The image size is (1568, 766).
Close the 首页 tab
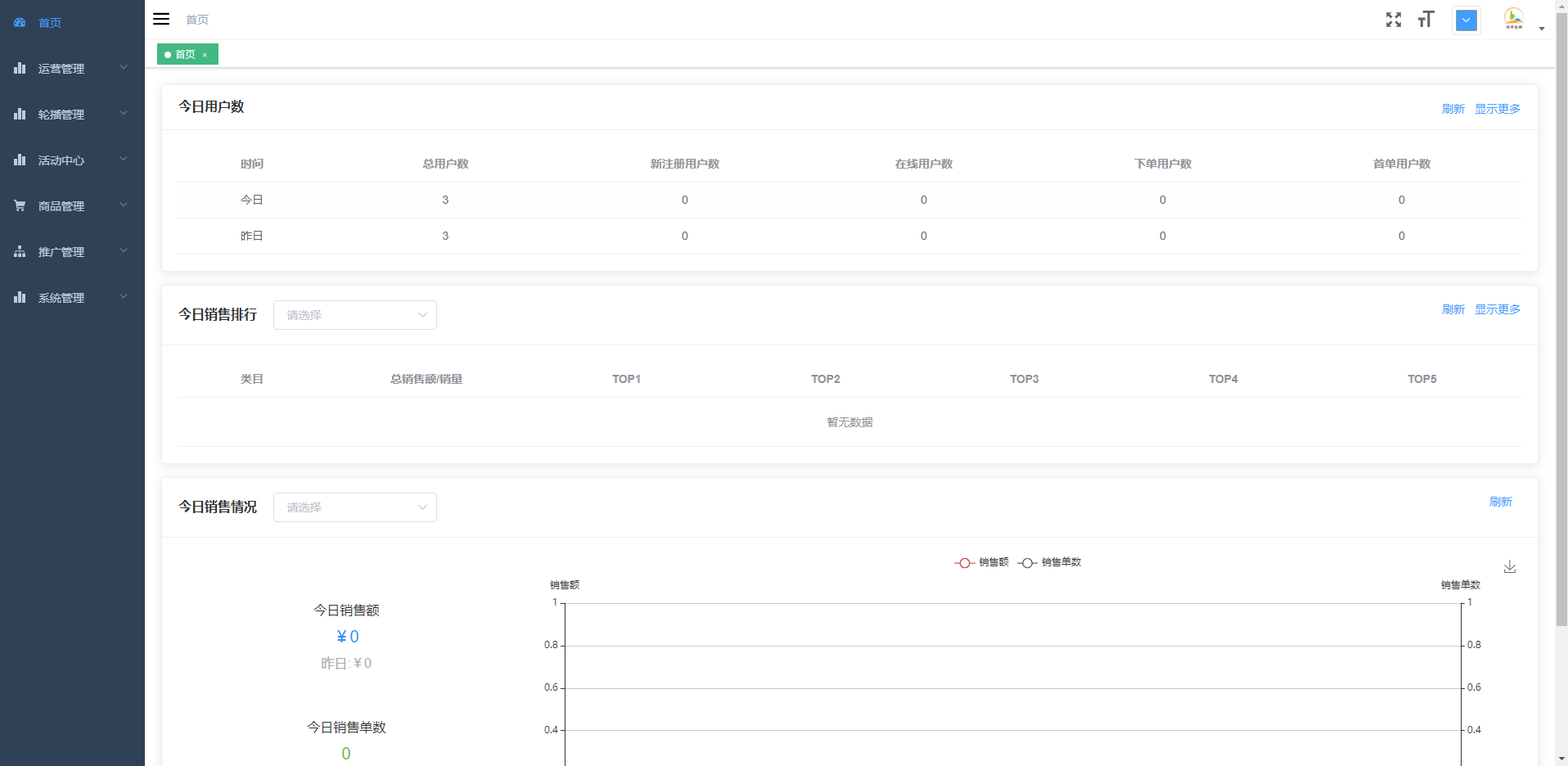tap(205, 55)
